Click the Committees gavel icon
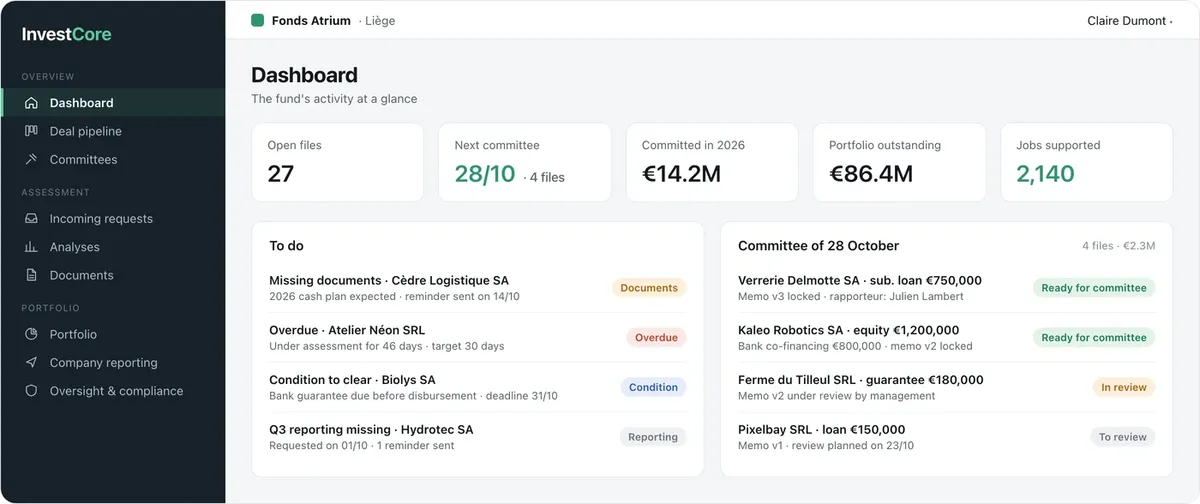1200x504 pixels. [x=31, y=159]
